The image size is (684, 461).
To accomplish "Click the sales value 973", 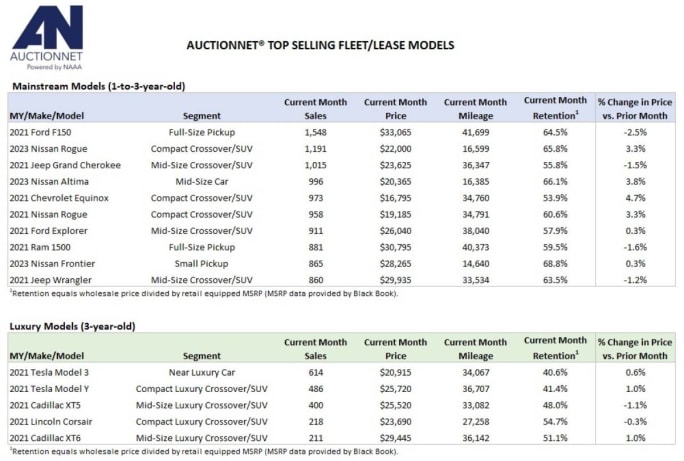I will [315, 198].
